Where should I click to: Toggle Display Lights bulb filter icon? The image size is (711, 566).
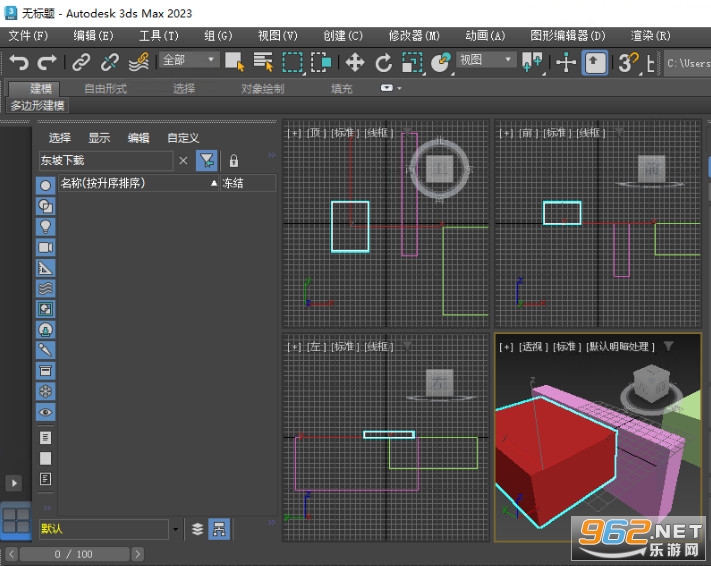45,227
